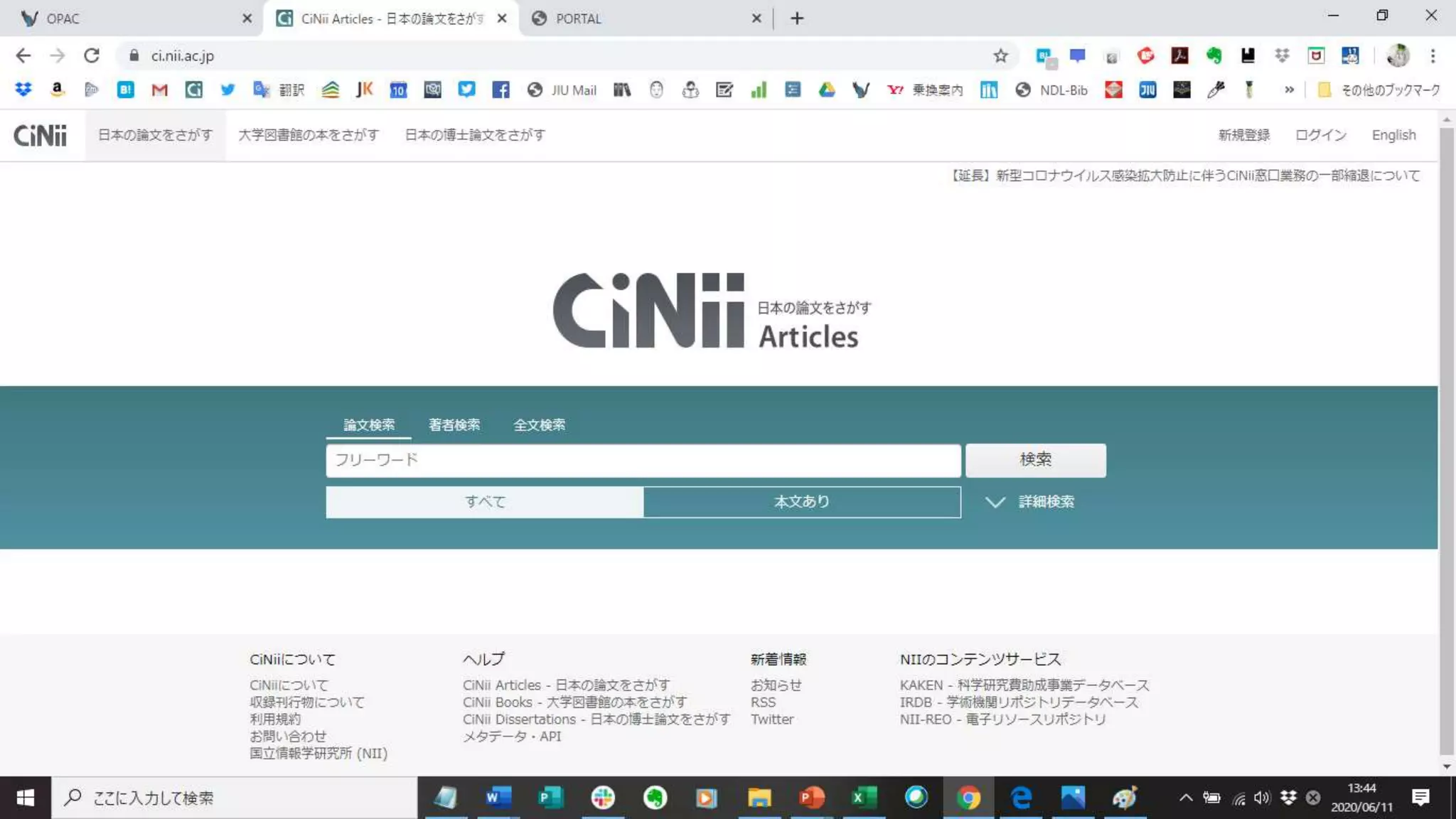This screenshot has height=819, width=1456.
Task: Open the Google Drive bookmark icon
Action: (x=827, y=90)
